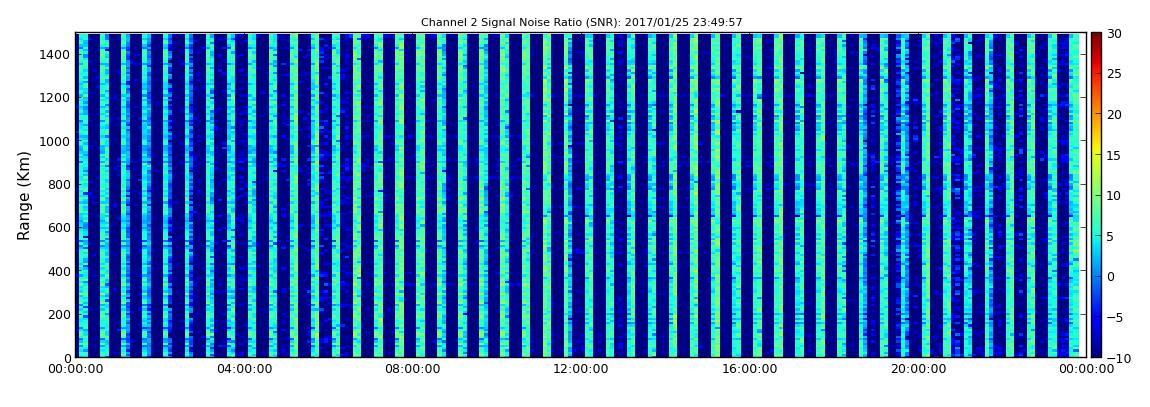Click the 08:00:00 time axis label
Viewport: 1150px width, 407px height.
tap(412, 369)
